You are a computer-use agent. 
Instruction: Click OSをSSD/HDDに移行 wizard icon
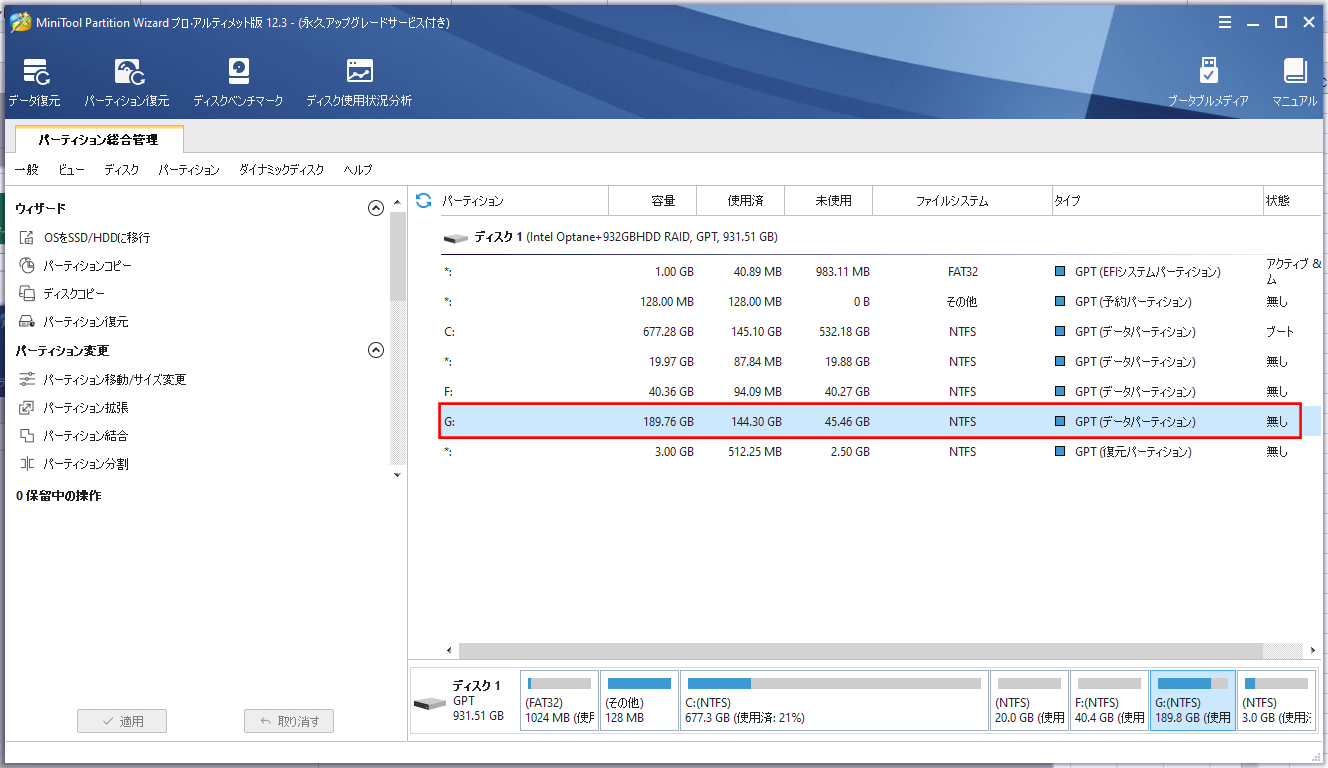pos(27,238)
